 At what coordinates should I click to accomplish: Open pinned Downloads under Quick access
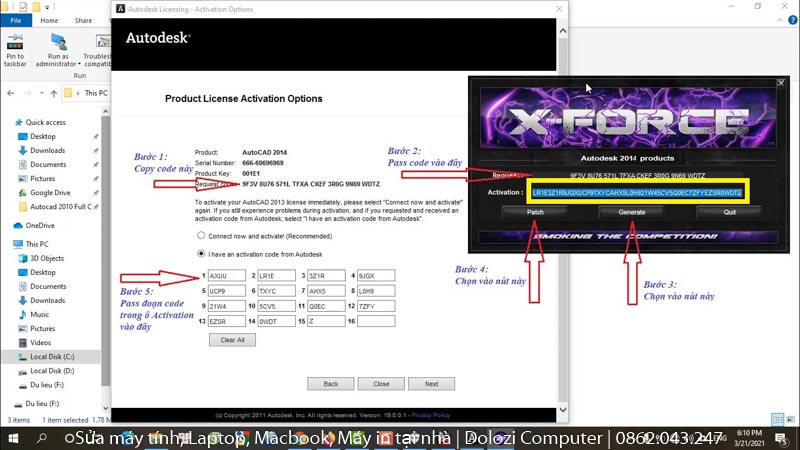(x=47, y=151)
